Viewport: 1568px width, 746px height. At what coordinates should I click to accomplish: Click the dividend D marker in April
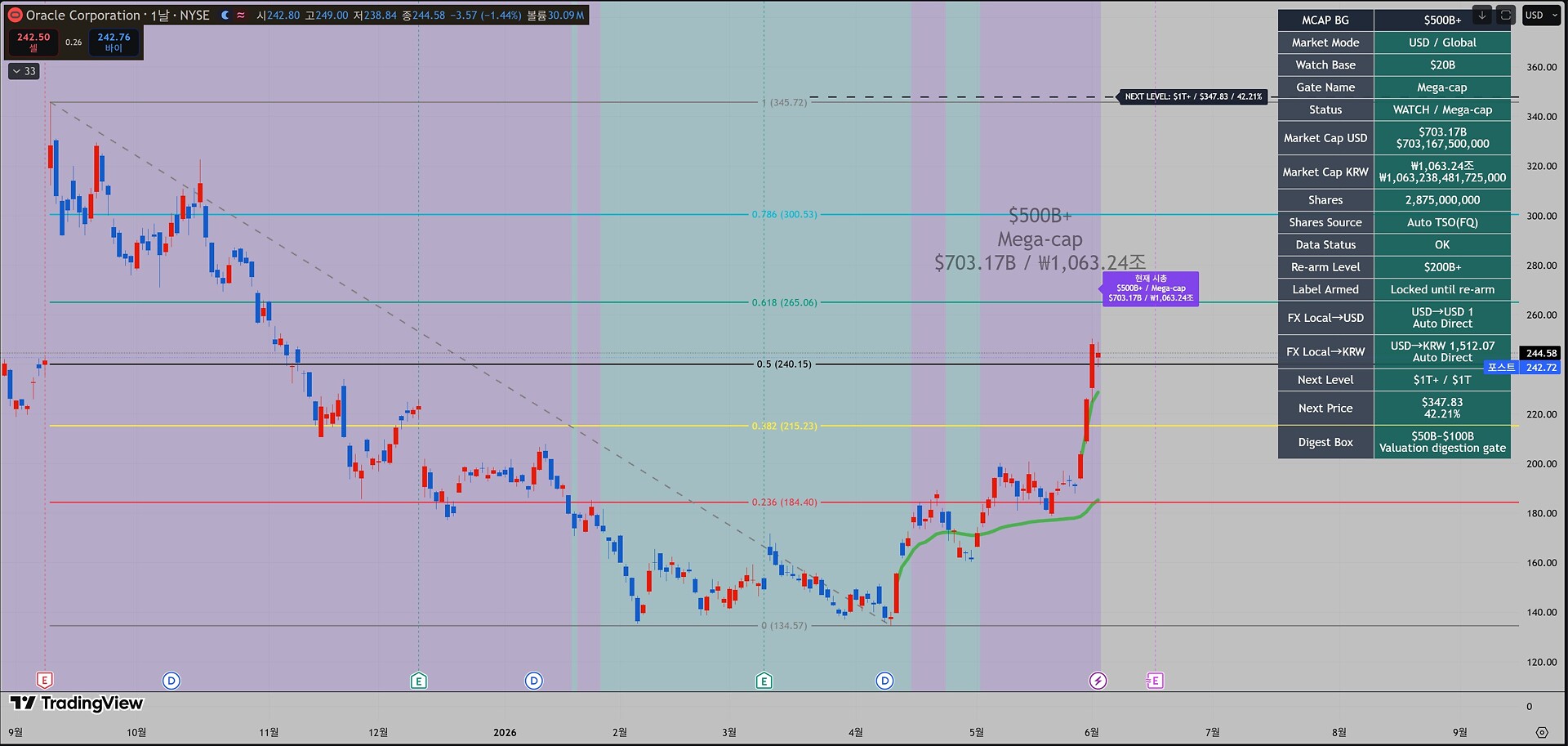884,680
